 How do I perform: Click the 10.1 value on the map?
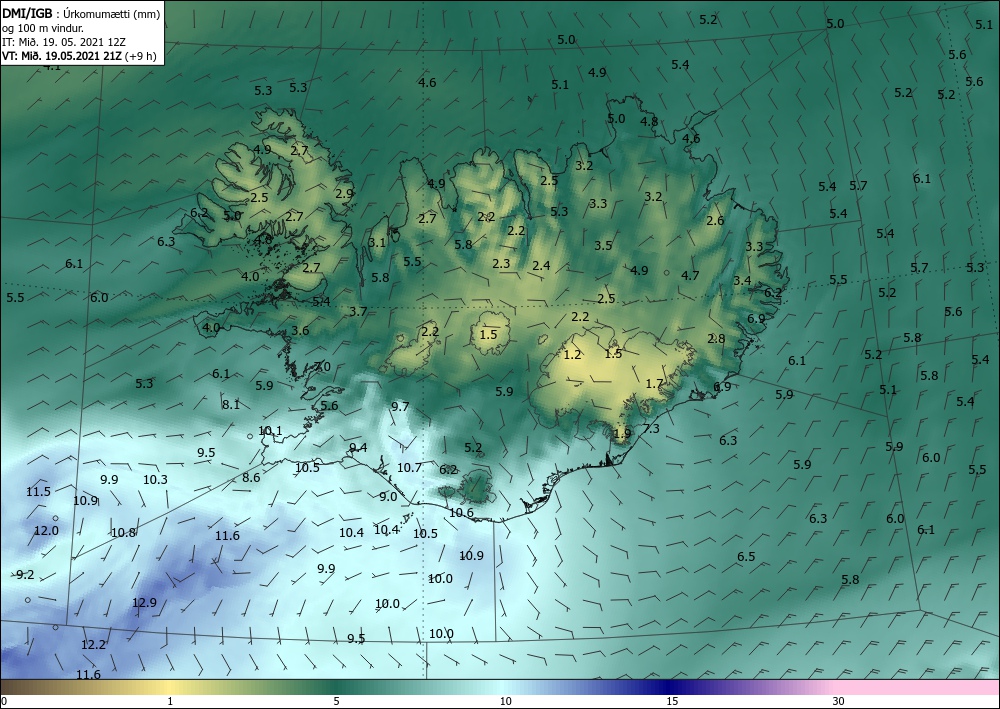pyautogui.click(x=270, y=430)
